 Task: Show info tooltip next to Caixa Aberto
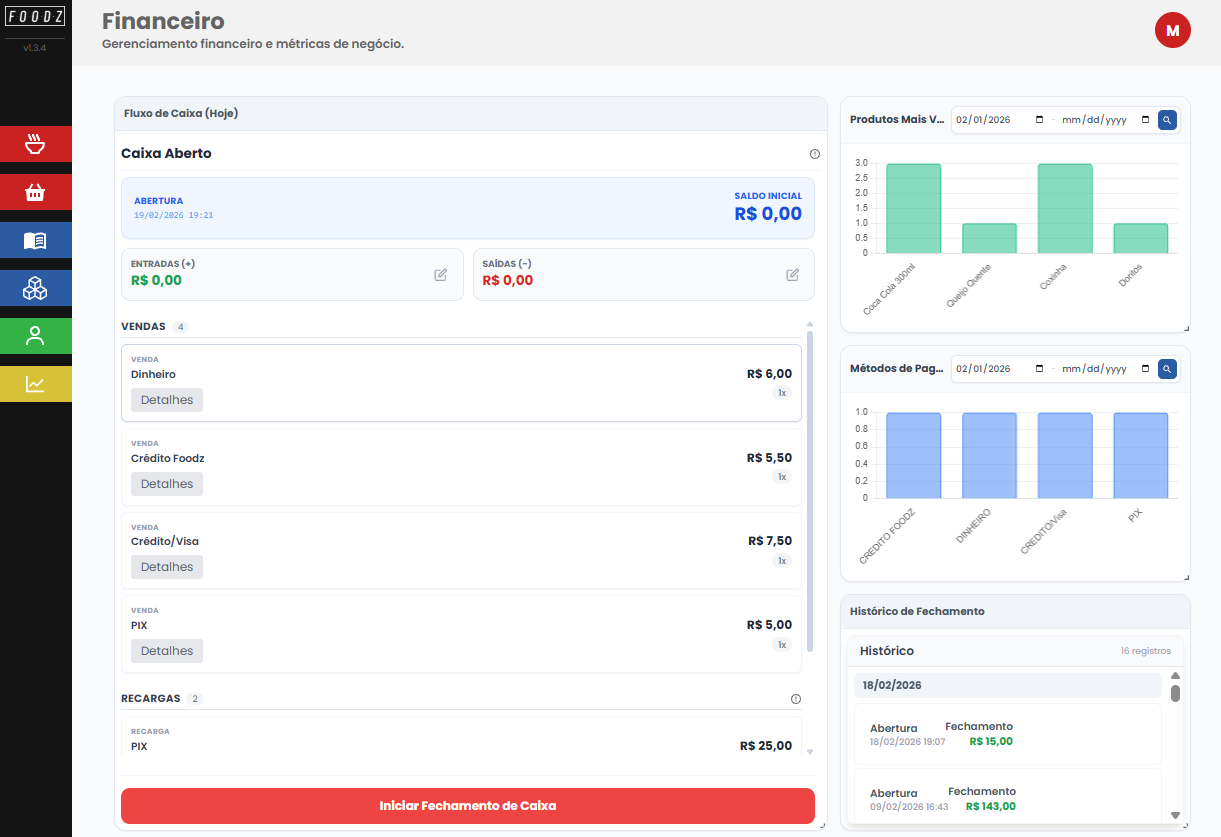(x=814, y=154)
